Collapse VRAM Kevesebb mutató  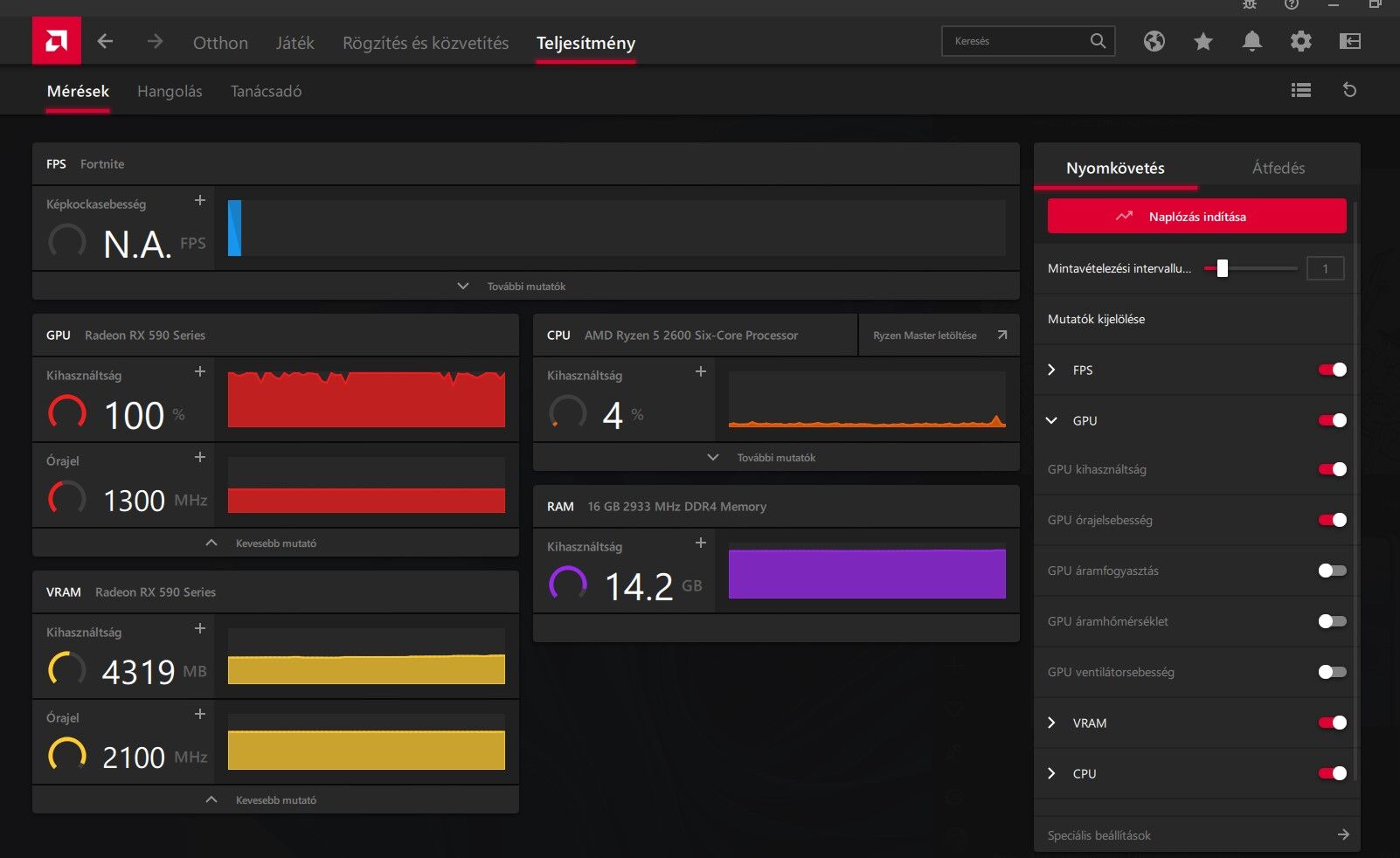click(x=275, y=799)
